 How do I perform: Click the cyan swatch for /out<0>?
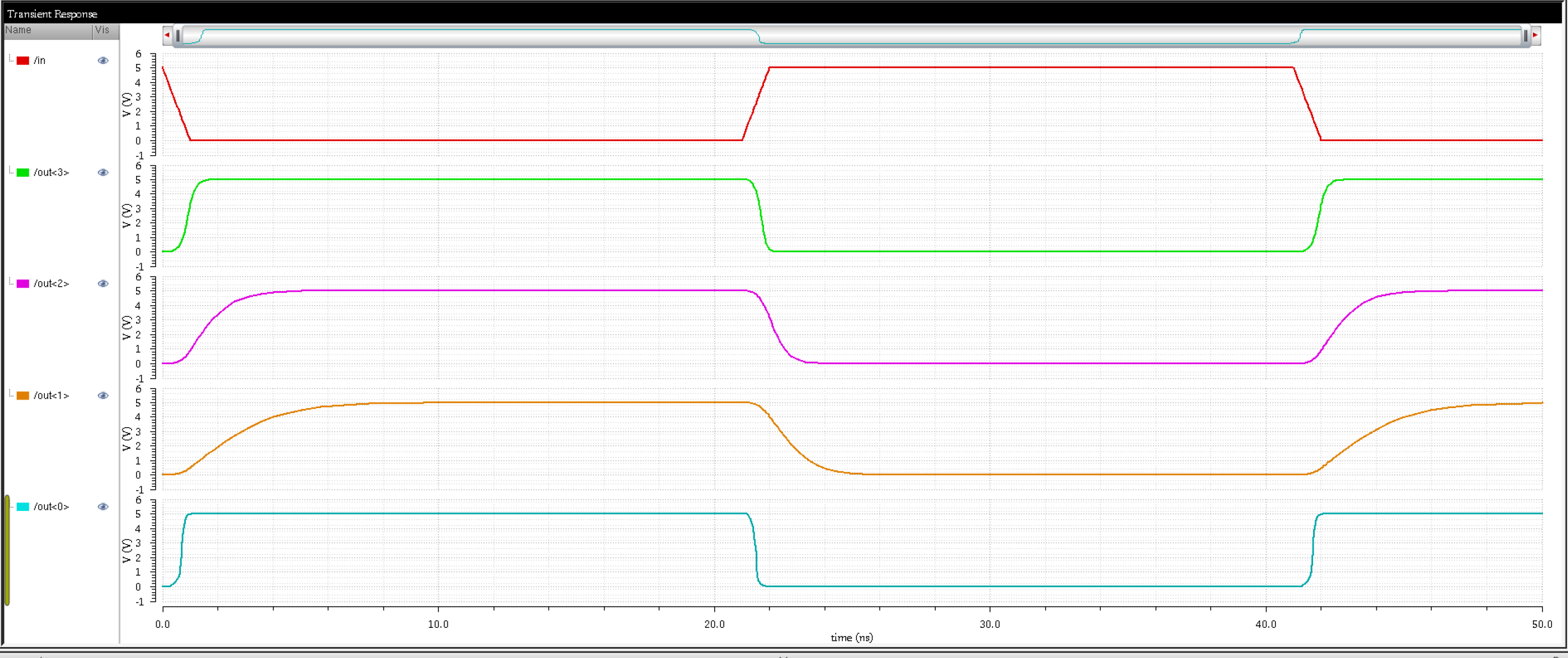(x=23, y=507)
